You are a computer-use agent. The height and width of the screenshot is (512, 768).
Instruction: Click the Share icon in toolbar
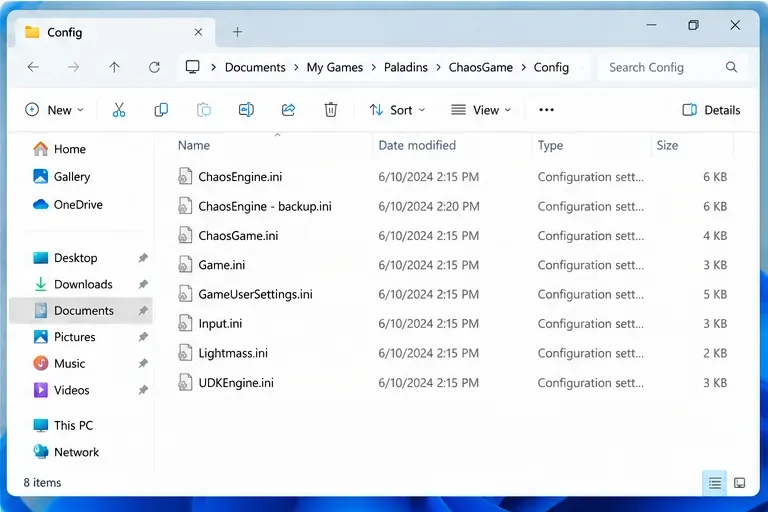[x=288, y=110]
